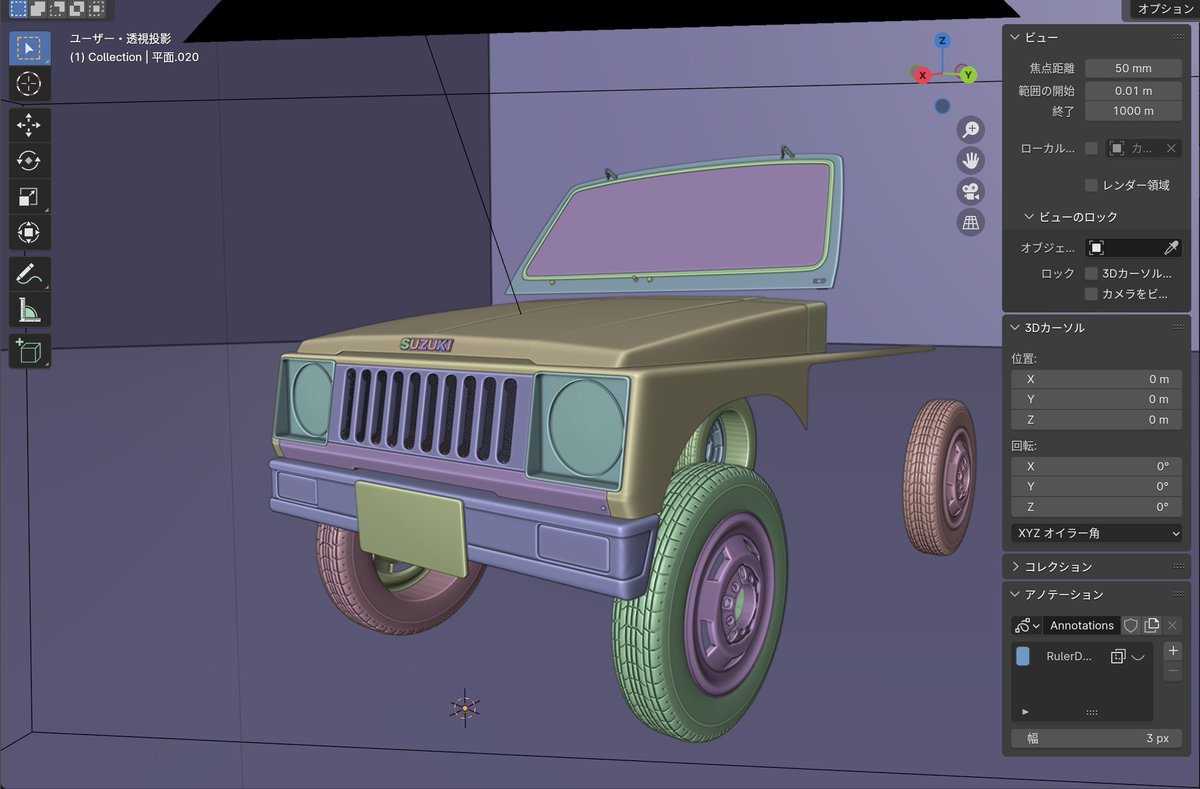Enable the レンダー領域 checkbox
This screenshot has height=789, width=1200.
(x=1091, y=185)
